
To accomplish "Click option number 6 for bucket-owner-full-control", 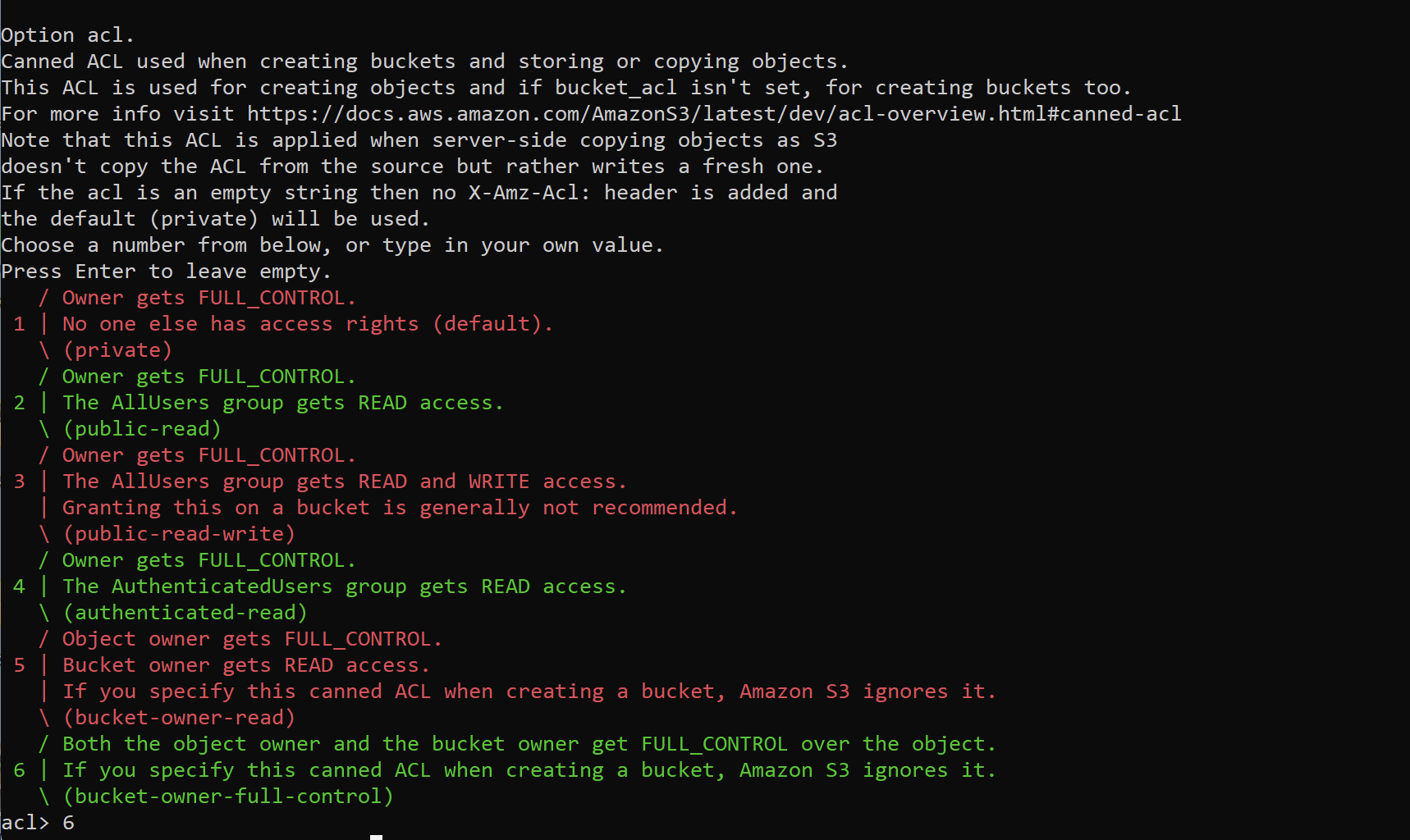I will tap(19, 770).
